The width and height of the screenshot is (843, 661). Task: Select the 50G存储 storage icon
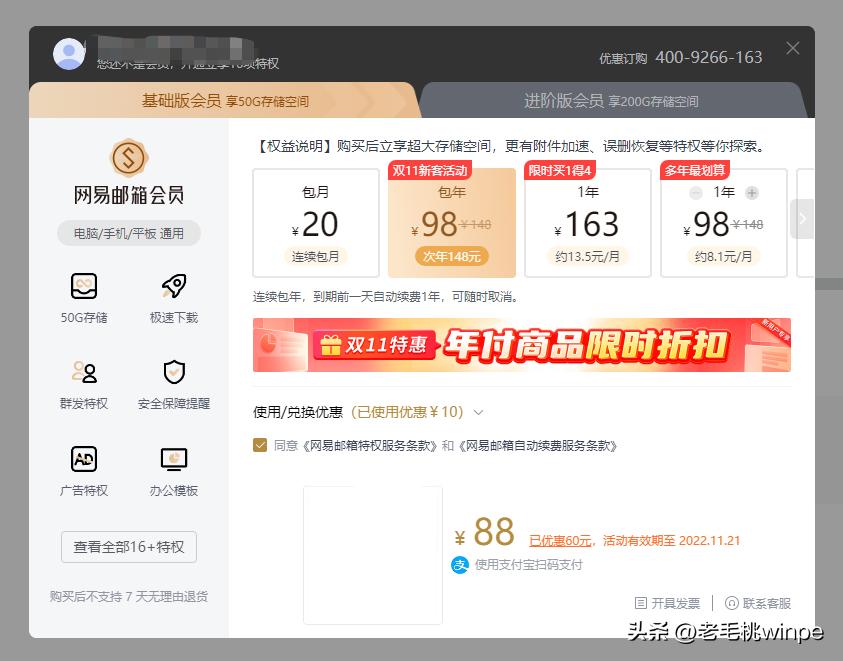84,286
